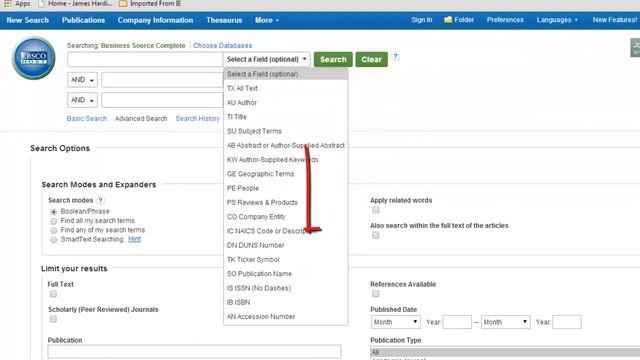
Task: Open the first AND operator dropdown
Action: point(82,80)
